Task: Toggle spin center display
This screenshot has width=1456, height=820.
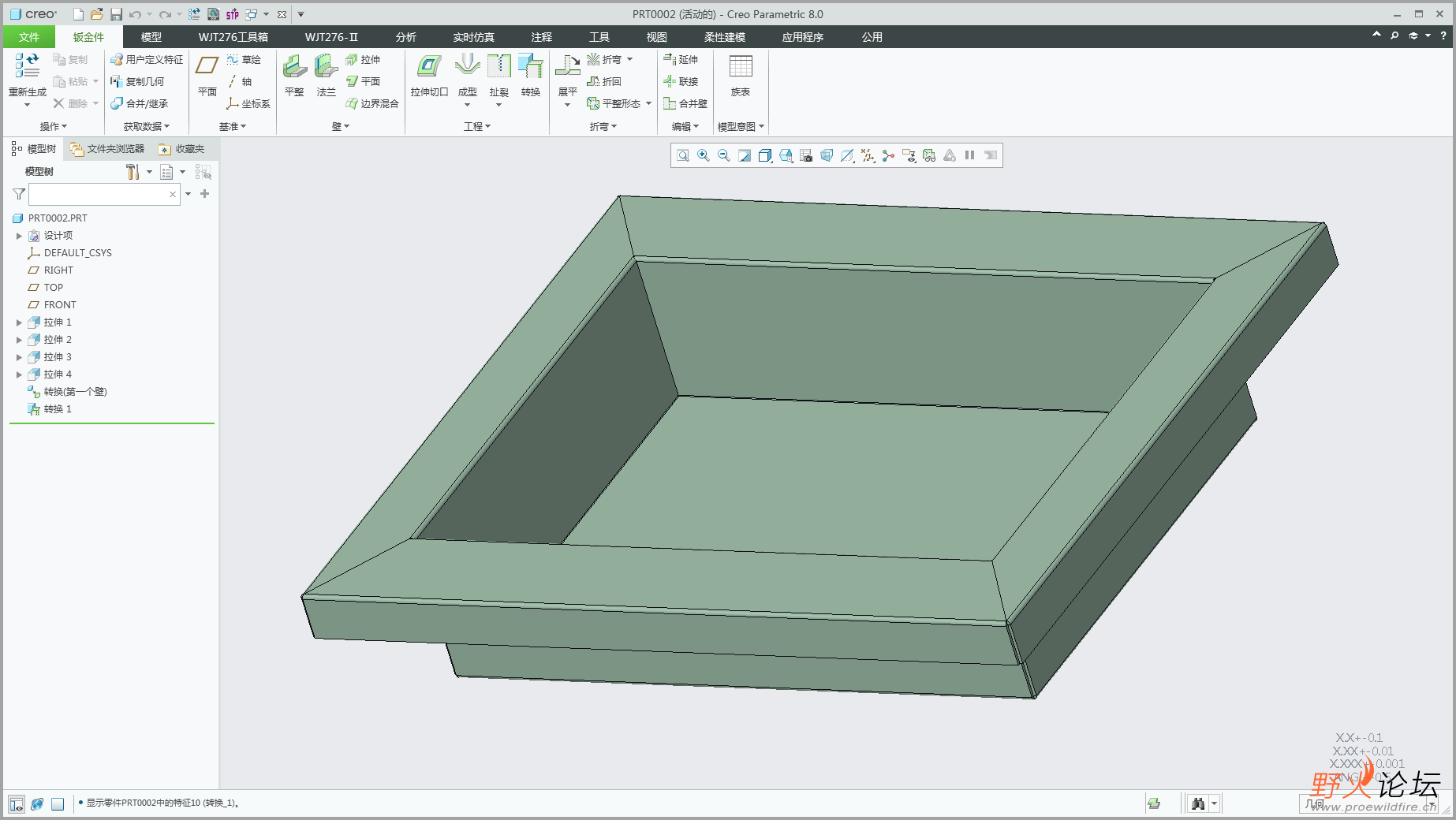Action: click(x=888, y=155)
